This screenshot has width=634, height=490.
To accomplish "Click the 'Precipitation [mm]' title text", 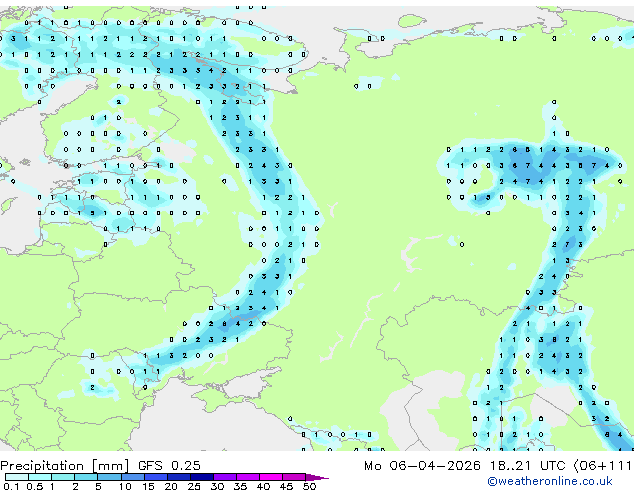I will [64, 466].
